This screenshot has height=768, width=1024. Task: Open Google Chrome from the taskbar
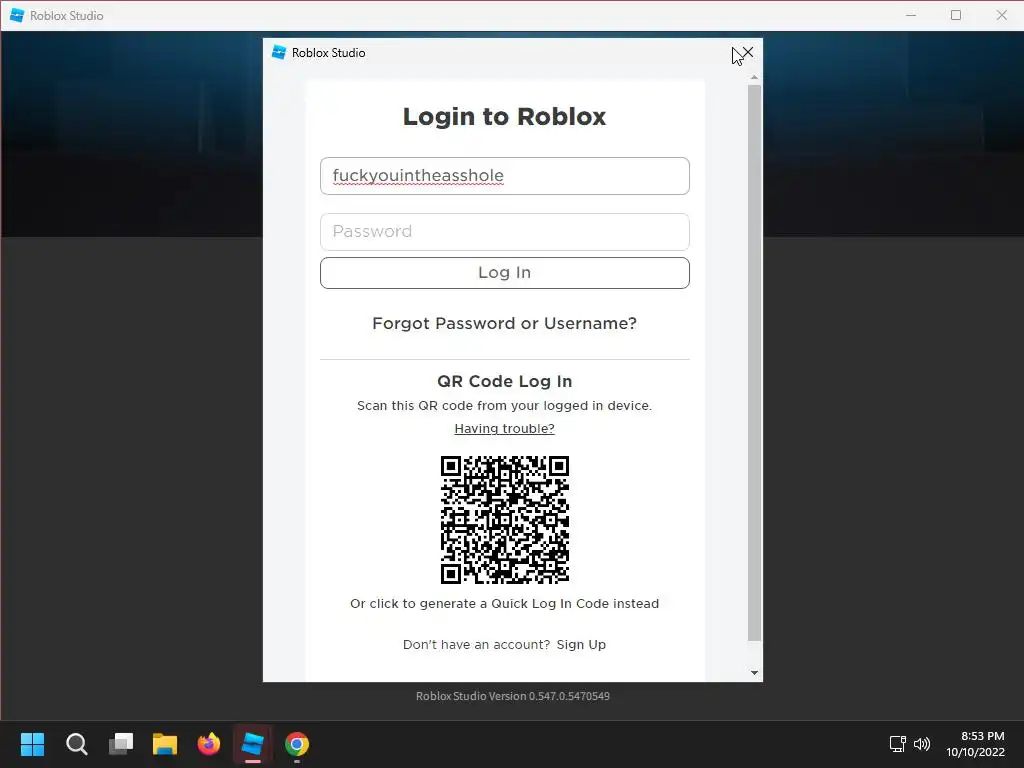(x=297, y=744)
